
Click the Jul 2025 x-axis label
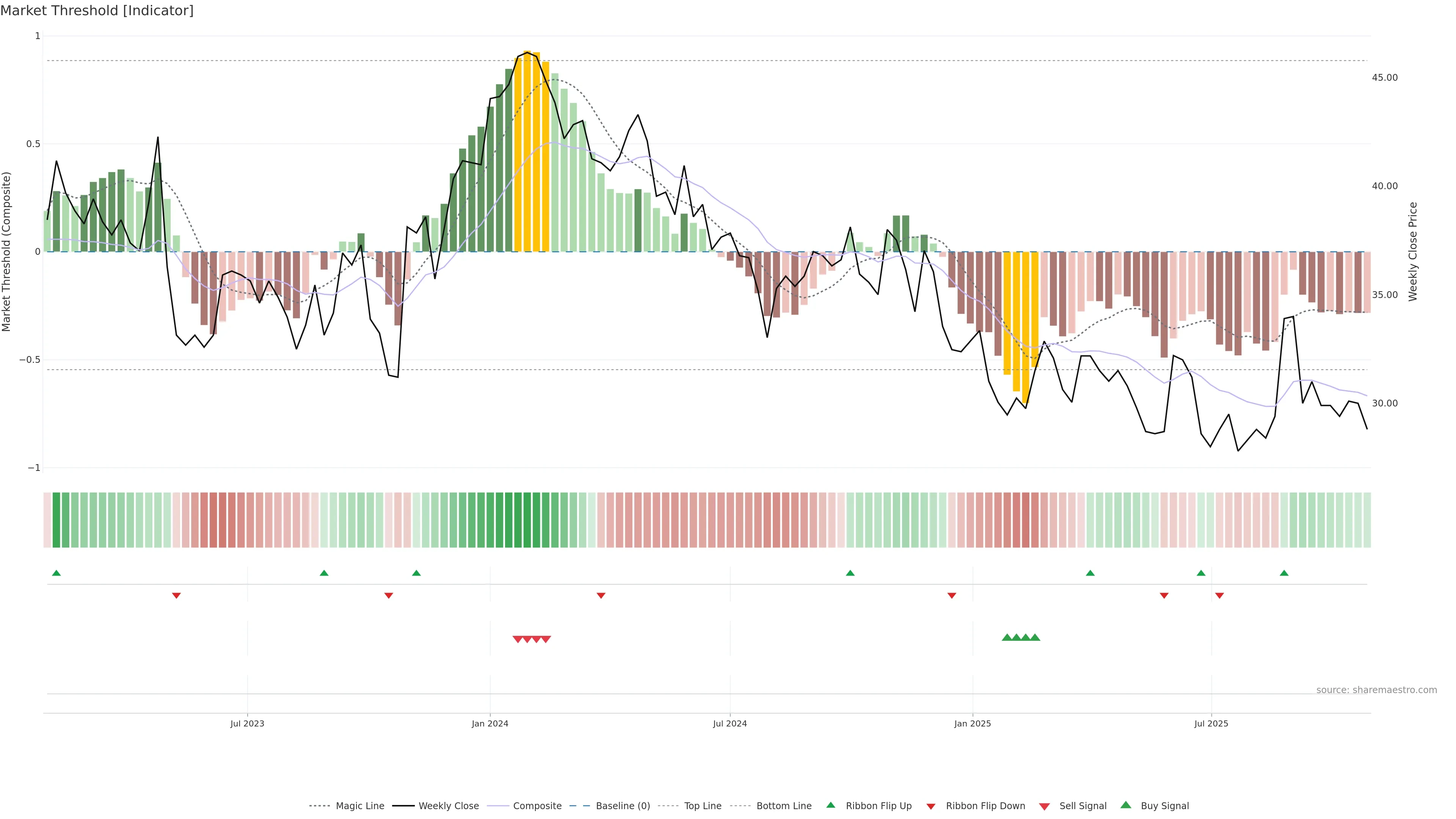click(1211, 723)
